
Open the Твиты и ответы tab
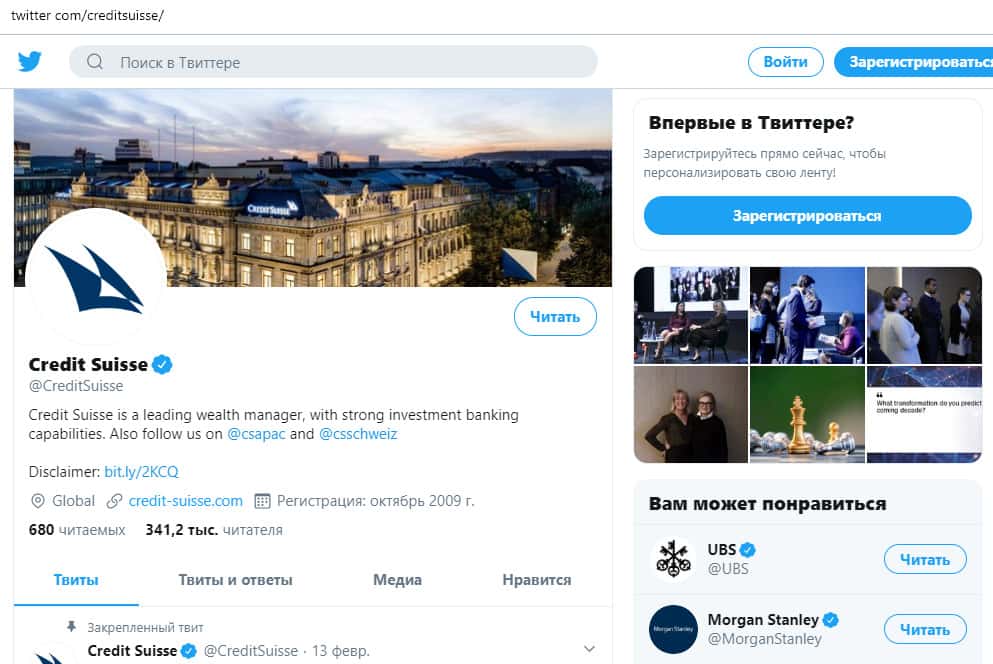(235, 580)
